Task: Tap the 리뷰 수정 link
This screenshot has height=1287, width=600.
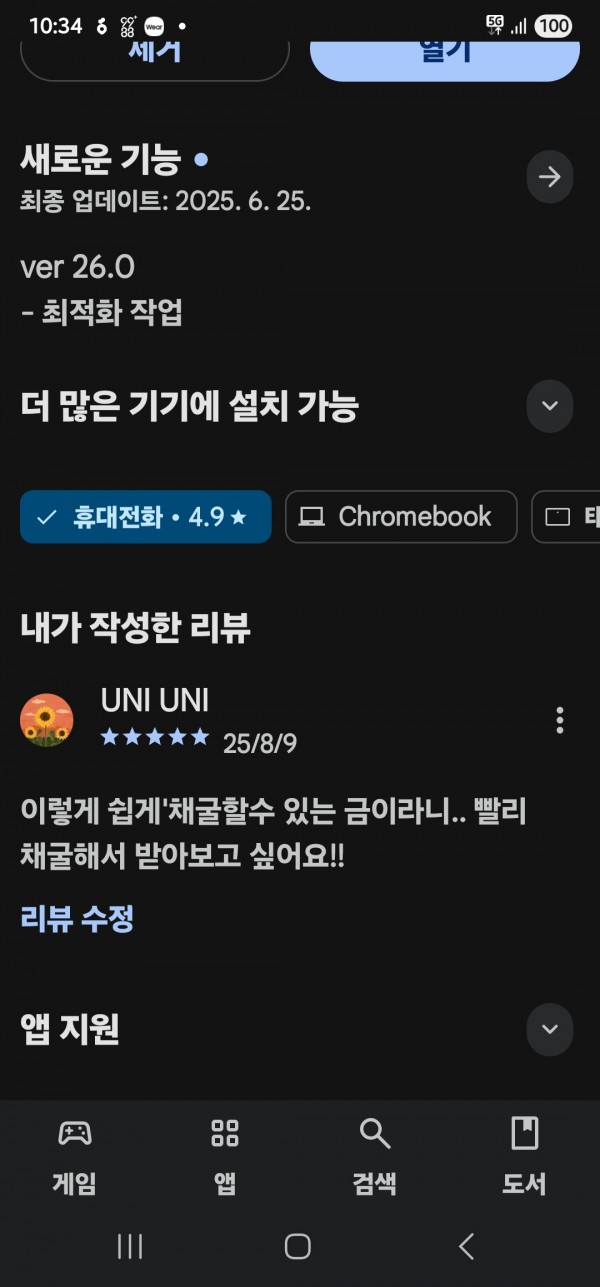Action: [77, 917]
